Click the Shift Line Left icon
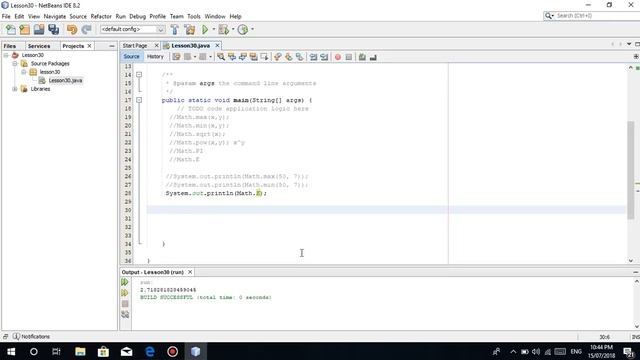The width and height of the screenshot is (640, 360). tap(313, 57)
